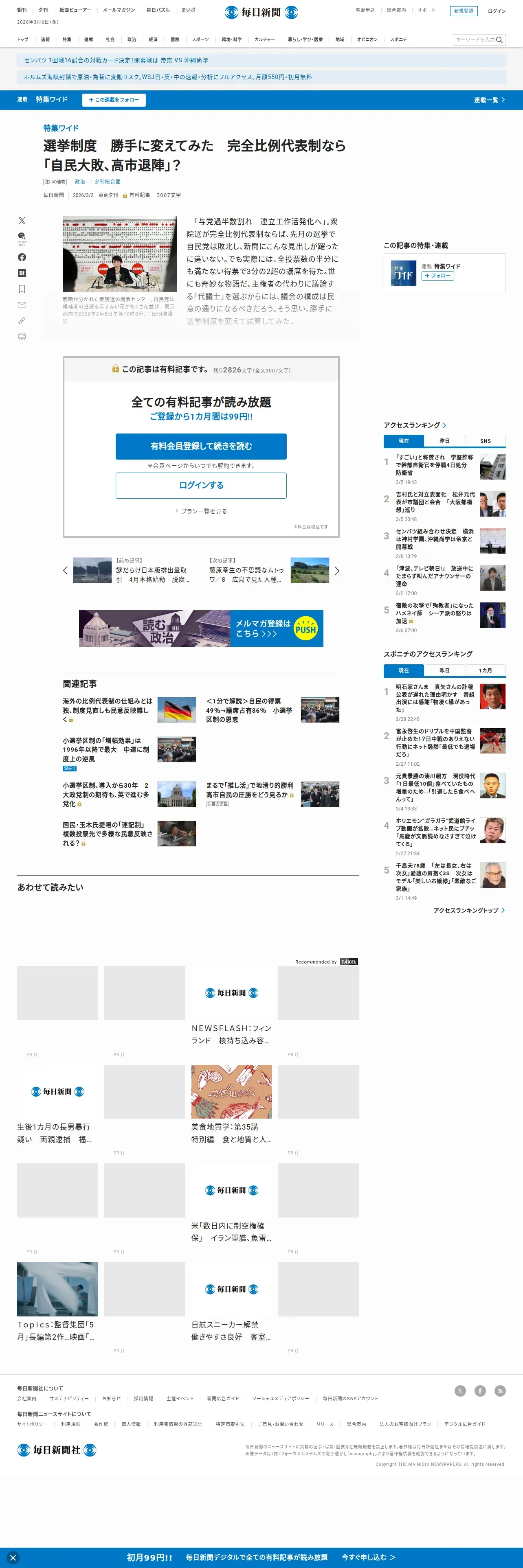Click 政治 tag under article title
Screen dimensions: 523x1568
click(x=80, y=182)
